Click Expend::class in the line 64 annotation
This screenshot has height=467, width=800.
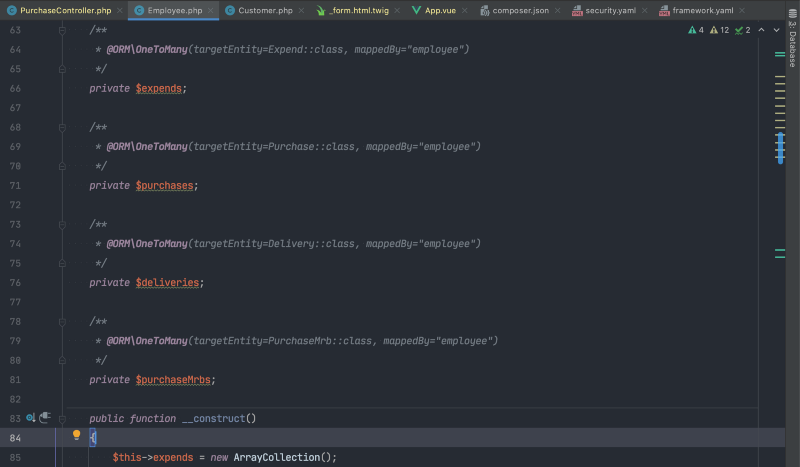[x=306, y=50]
